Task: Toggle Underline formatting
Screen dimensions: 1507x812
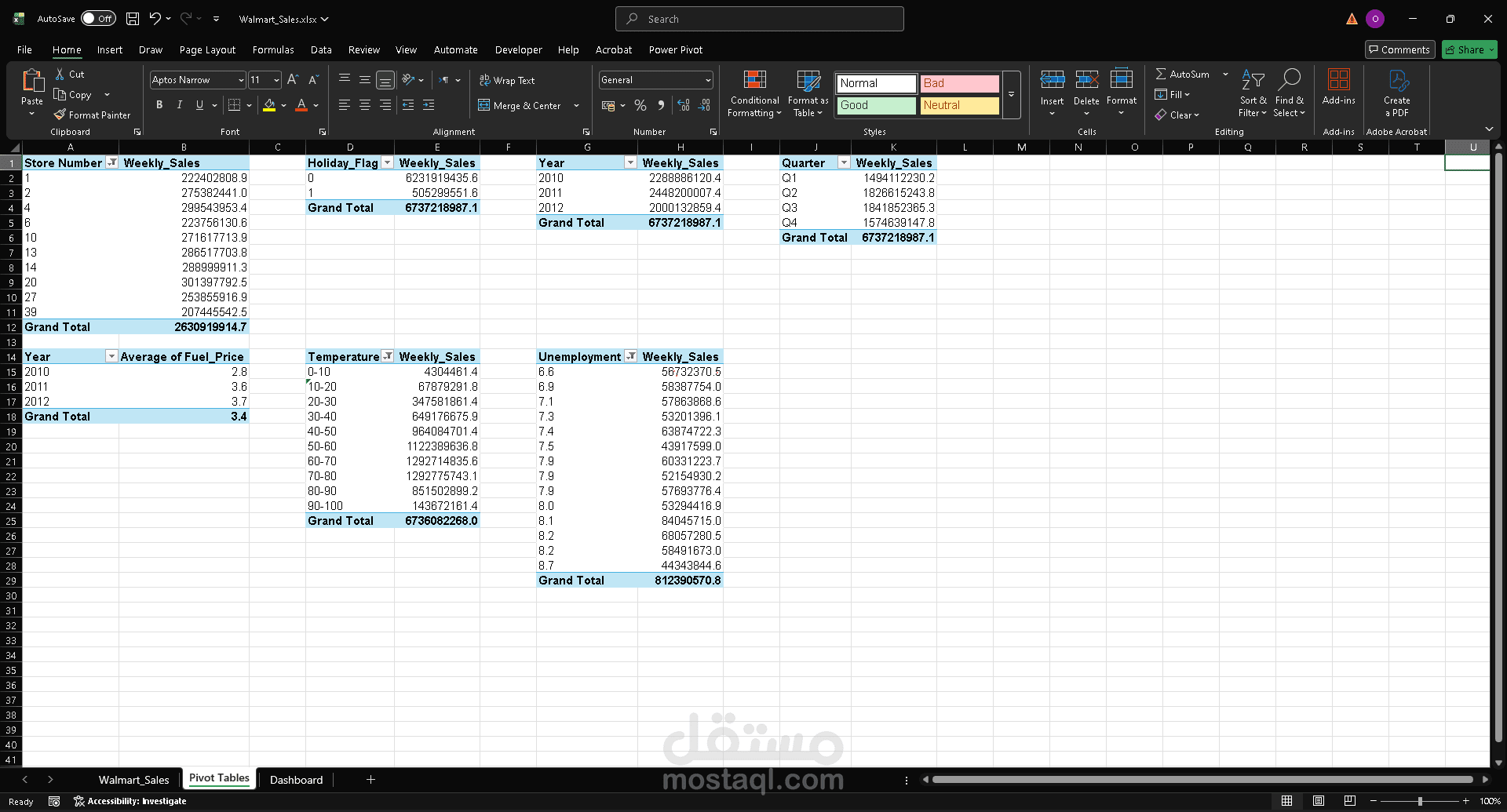Action: [199, 104]
